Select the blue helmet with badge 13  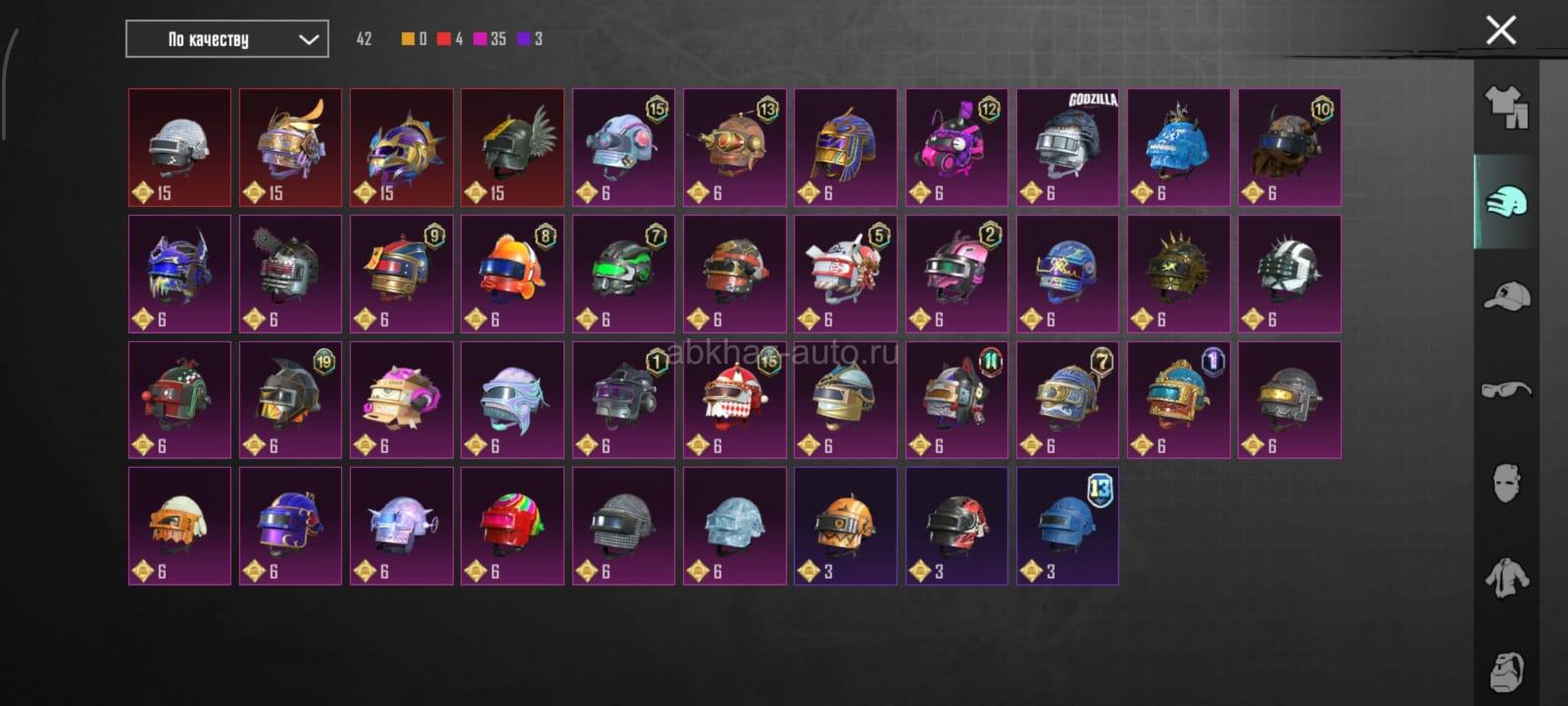tap(1067, 526)
